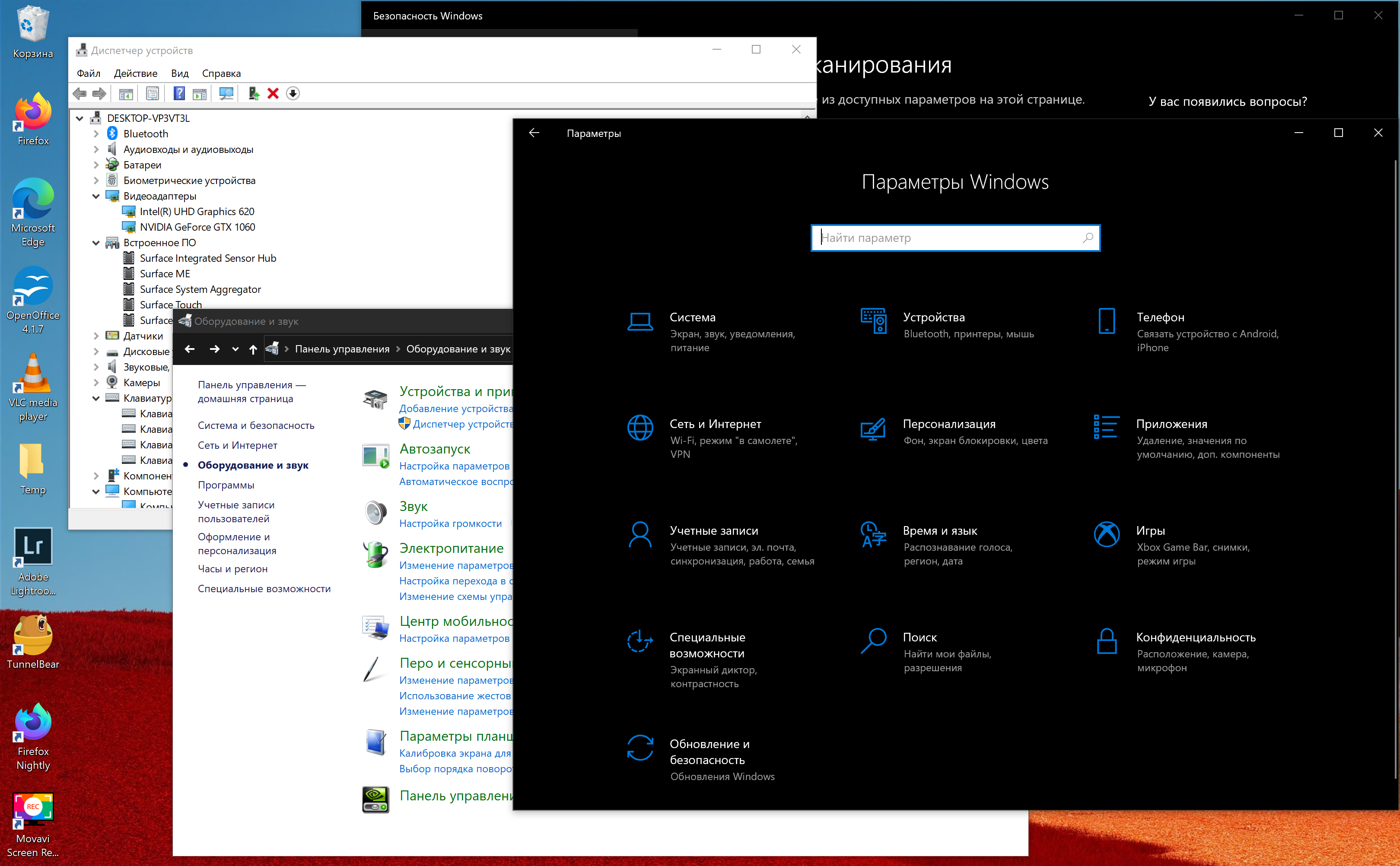Open Звук heading in Control Panel
This screenshot has height=866, width=1400.
click(x=413, y=506)
